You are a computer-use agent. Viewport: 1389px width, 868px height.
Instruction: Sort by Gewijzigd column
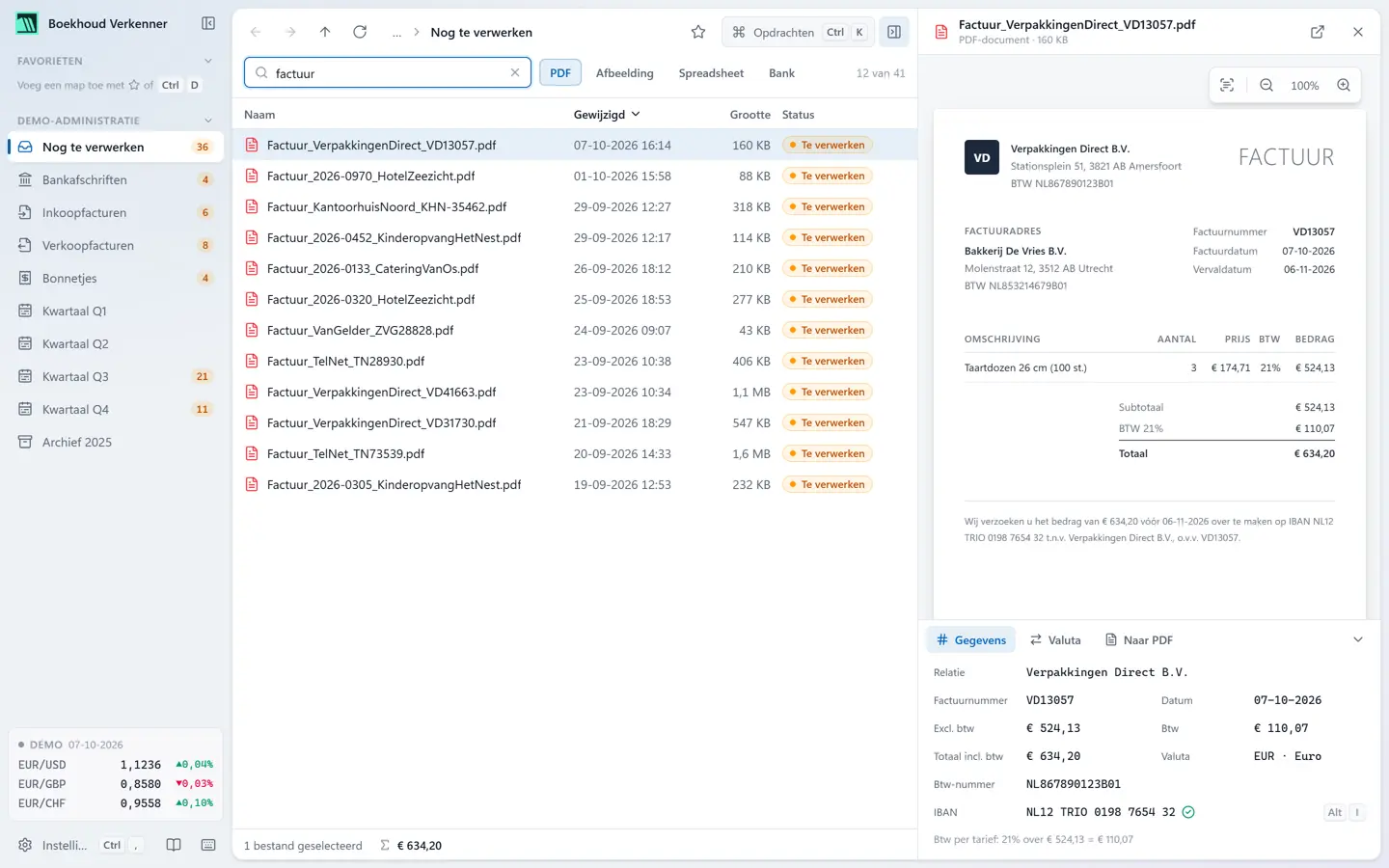[607, 114]
